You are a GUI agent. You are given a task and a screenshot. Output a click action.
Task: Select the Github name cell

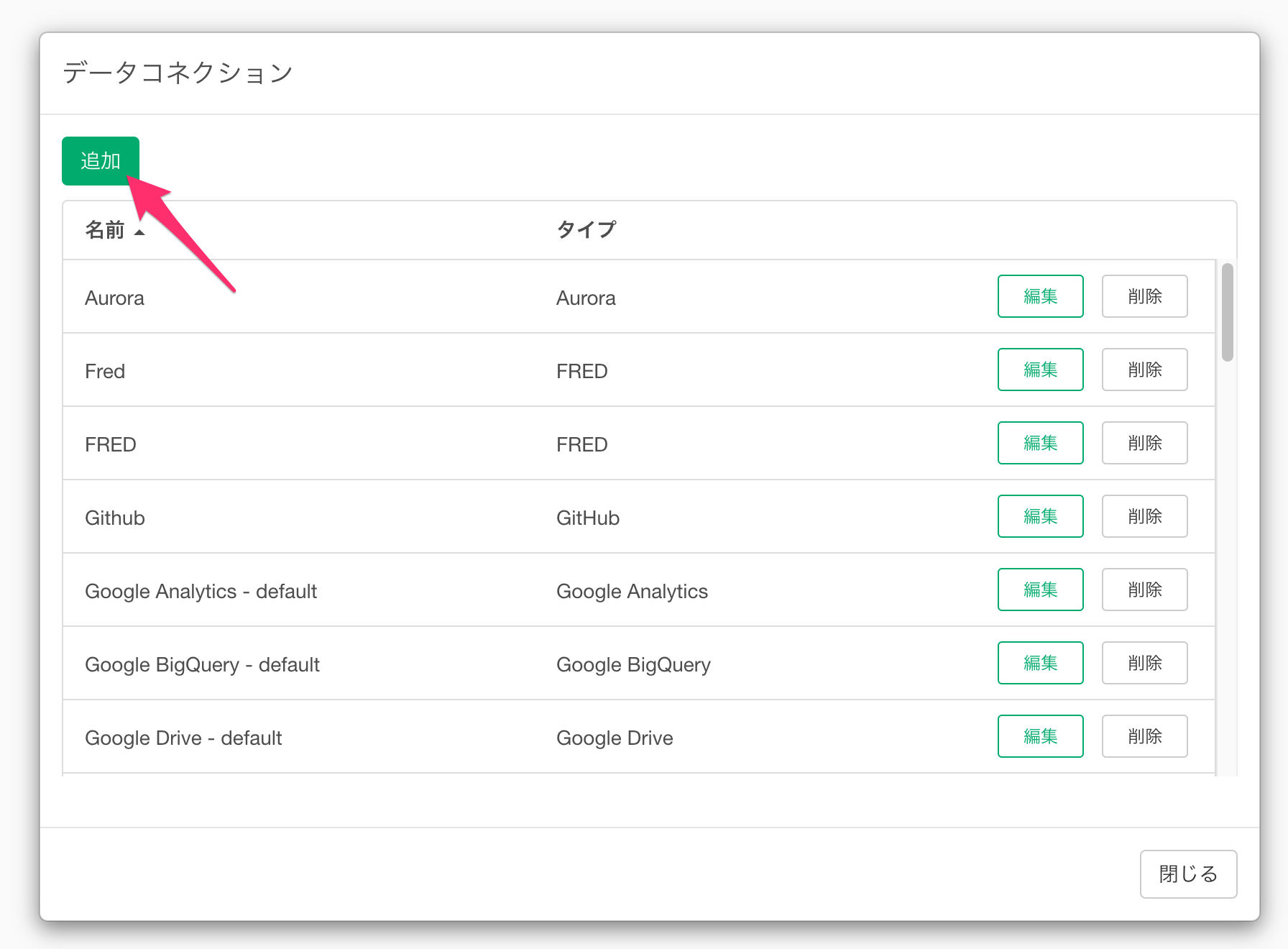tap(115, 518)
